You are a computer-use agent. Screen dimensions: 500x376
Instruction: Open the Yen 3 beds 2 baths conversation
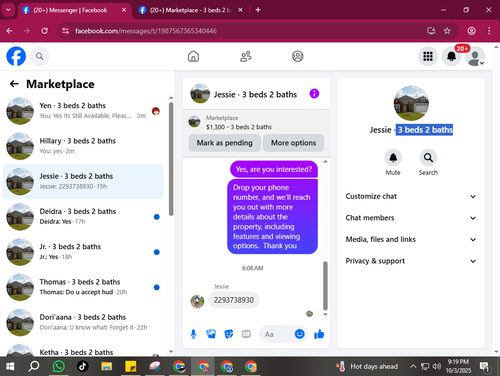click(83, 111)
